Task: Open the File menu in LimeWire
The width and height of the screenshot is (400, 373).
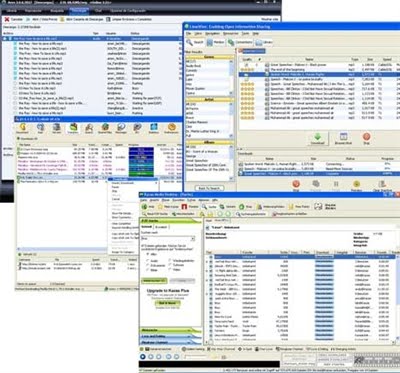Action: coord(188,34)
